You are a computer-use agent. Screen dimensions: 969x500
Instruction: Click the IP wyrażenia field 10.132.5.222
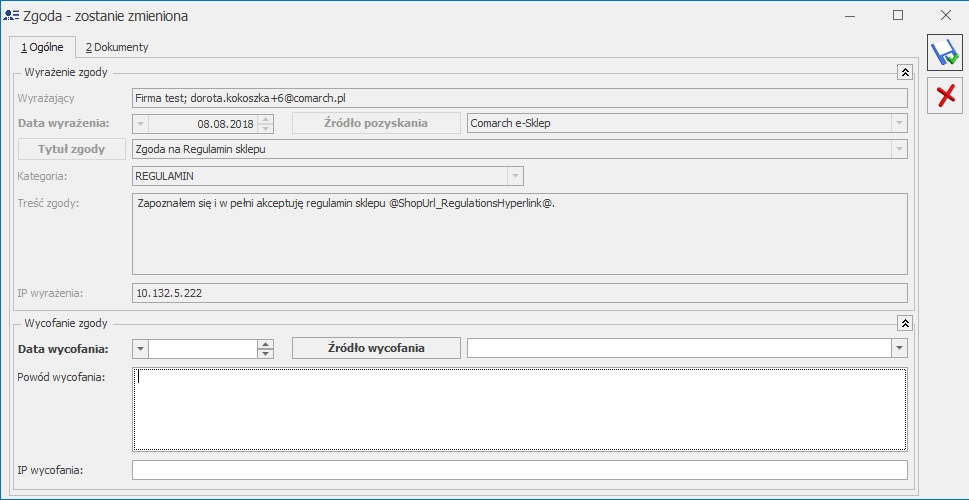tap(520, 293)
